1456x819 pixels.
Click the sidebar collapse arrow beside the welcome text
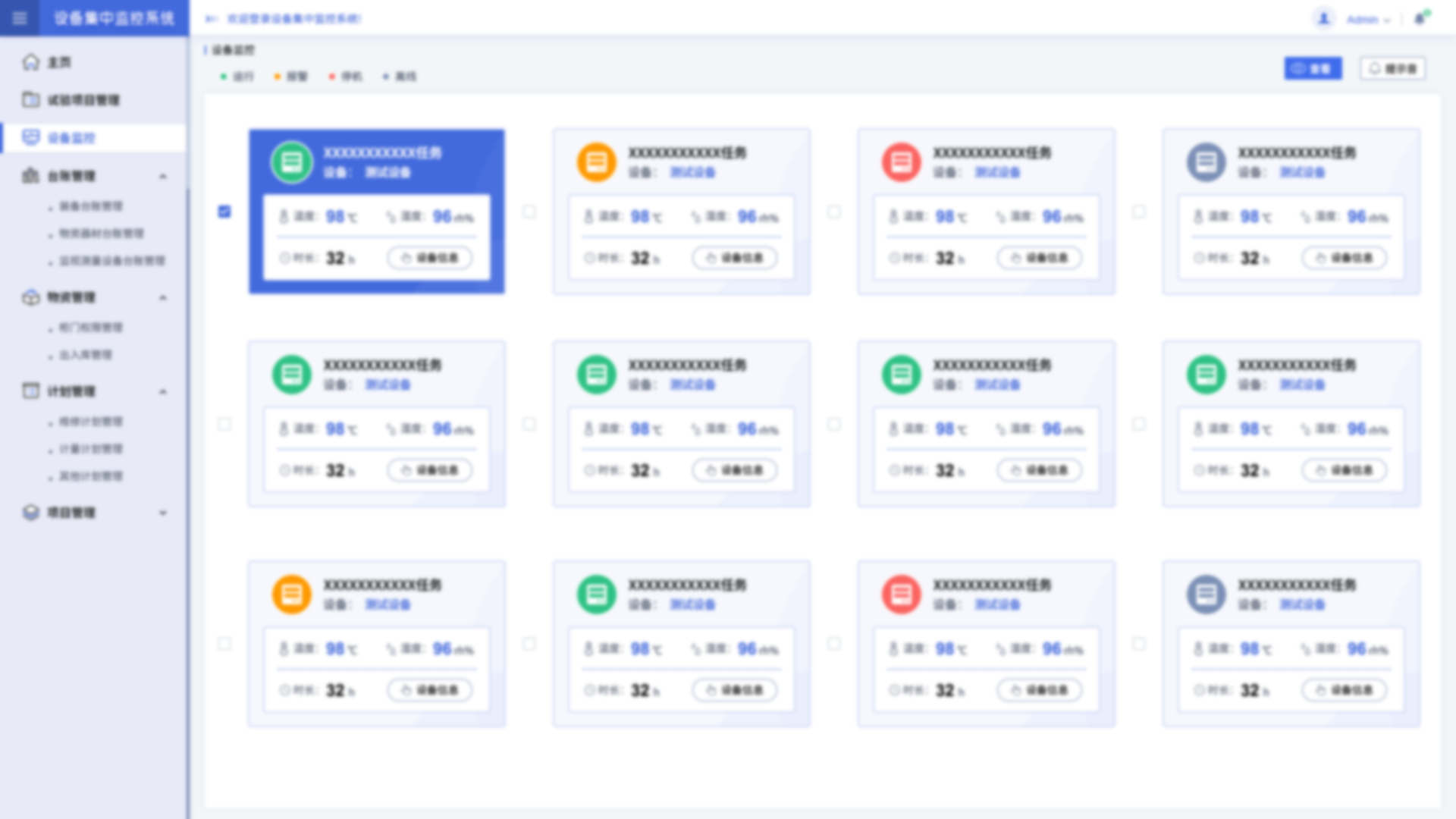point(212,19)
